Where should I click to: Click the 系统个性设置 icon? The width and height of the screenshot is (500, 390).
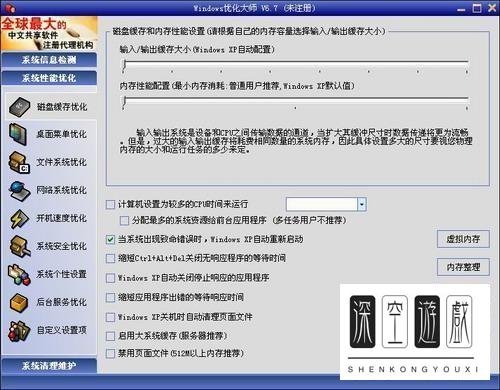point(19,274)
